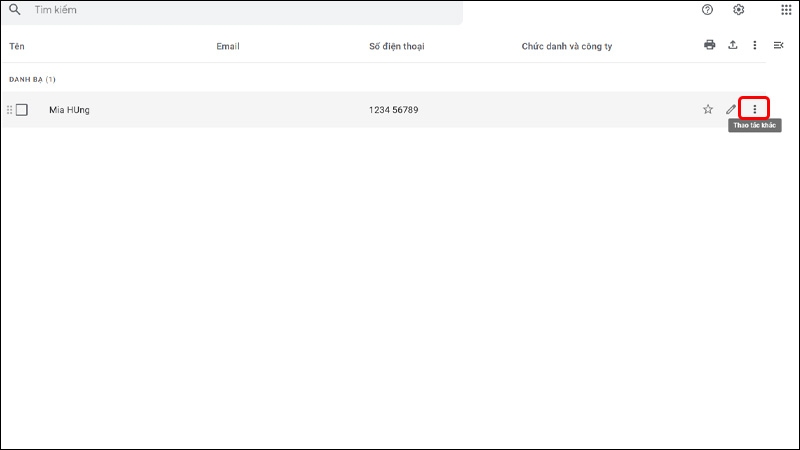Click phone number 1234 56789
This screenshot has height=450, width=800.
pos(393,110)
